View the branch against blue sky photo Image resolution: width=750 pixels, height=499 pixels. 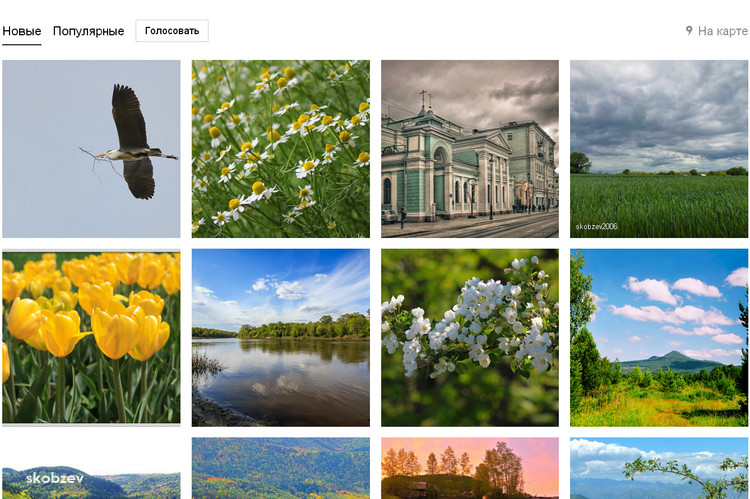(x=658, y=469)
